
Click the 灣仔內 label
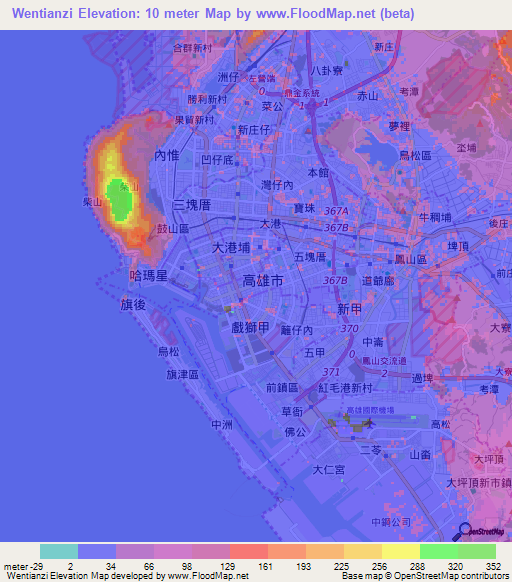tap(277, 185)
